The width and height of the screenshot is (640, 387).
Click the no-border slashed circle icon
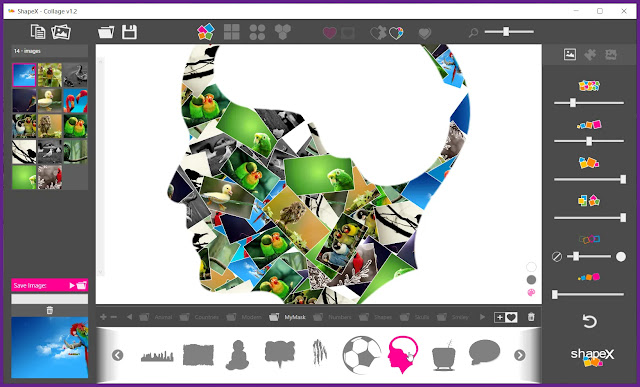(x=557, y=257)
